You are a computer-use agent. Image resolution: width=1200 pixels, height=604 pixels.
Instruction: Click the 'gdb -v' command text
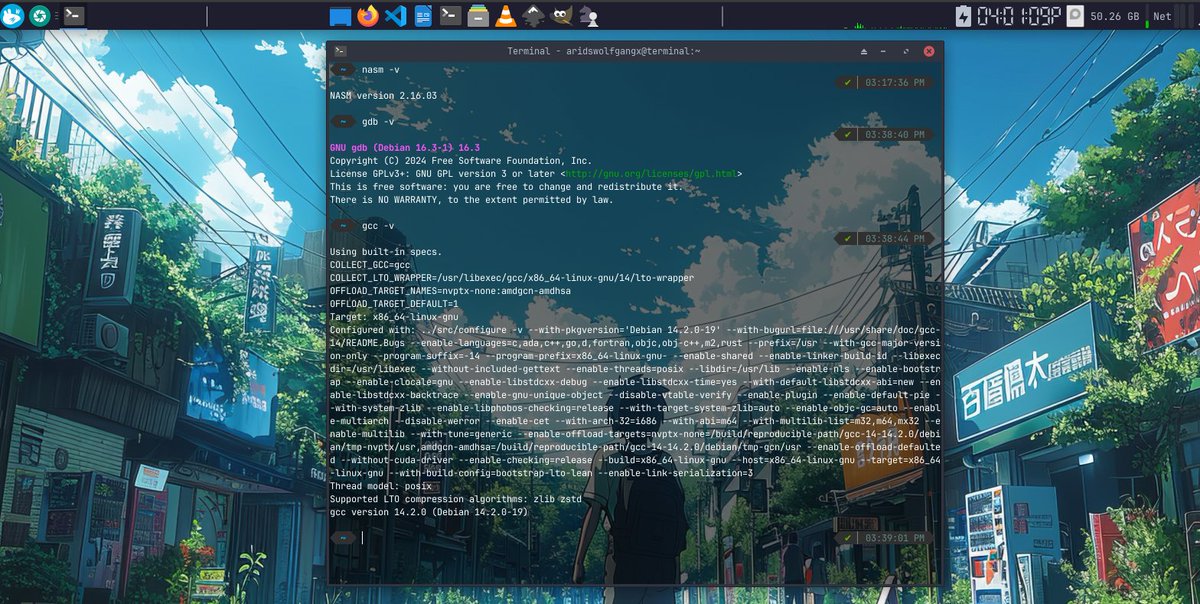[x=376, y=121]
